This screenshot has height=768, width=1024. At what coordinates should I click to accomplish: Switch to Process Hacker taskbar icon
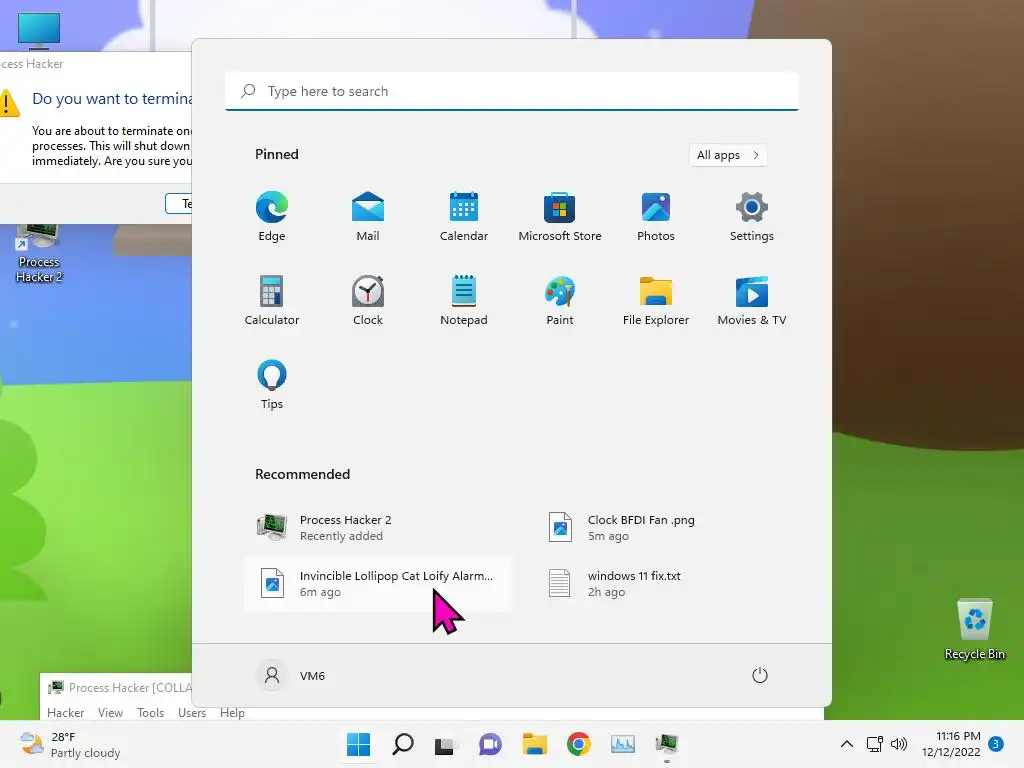tap(667, 744)
